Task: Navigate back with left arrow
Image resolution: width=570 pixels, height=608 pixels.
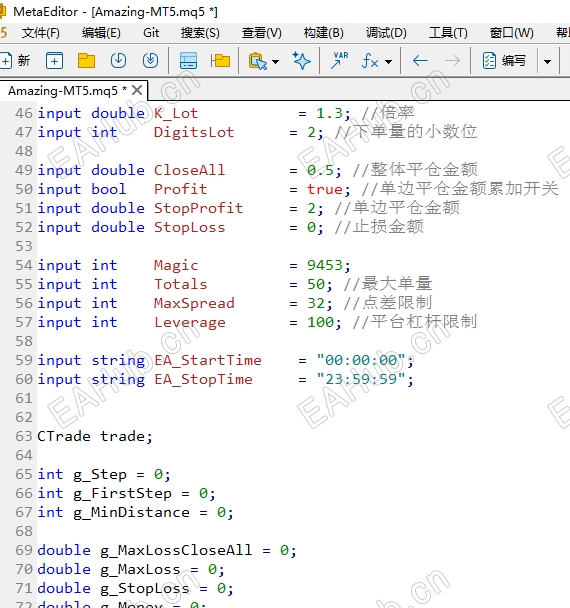Action: [x=420, y=60]
